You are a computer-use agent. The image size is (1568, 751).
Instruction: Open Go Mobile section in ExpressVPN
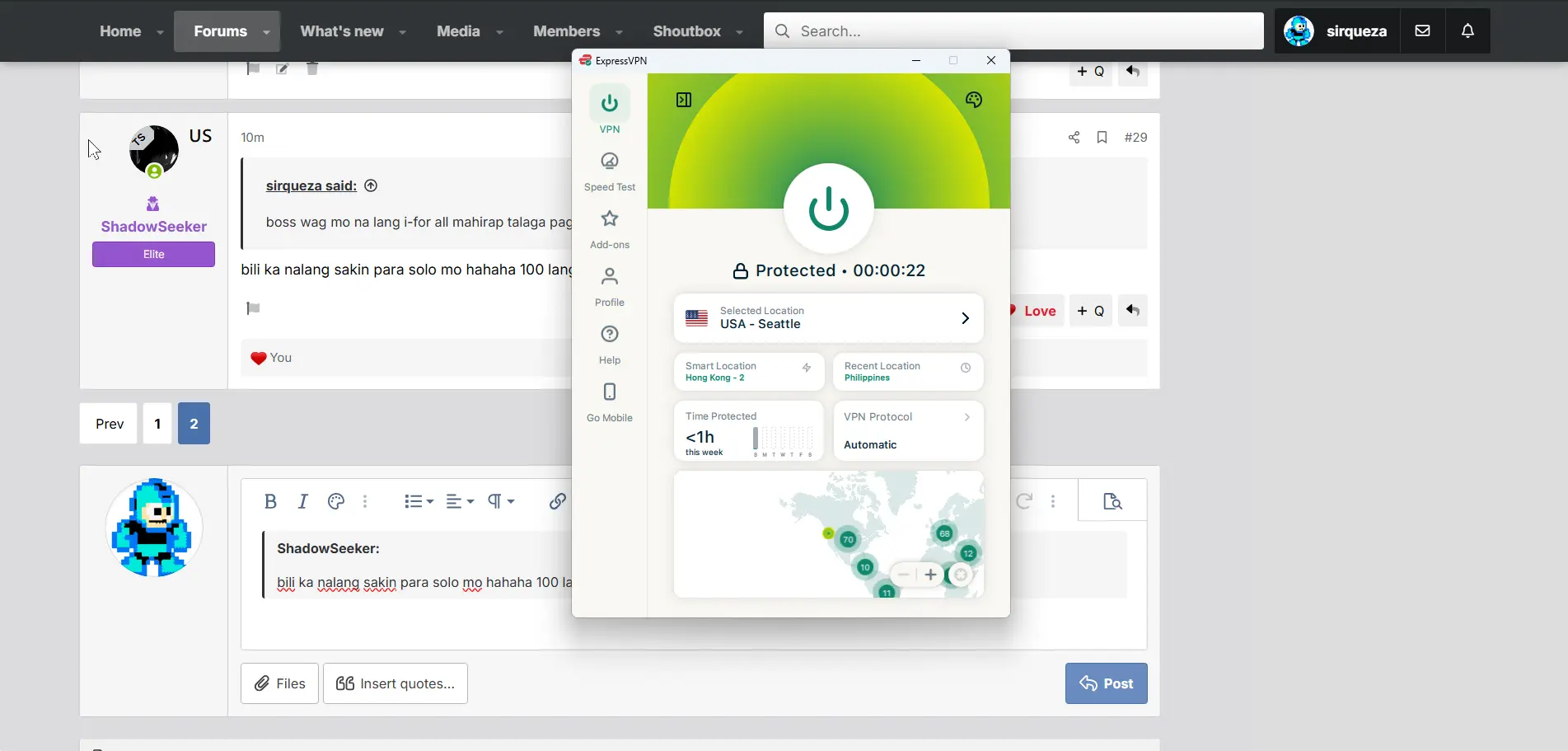point(610,402)
